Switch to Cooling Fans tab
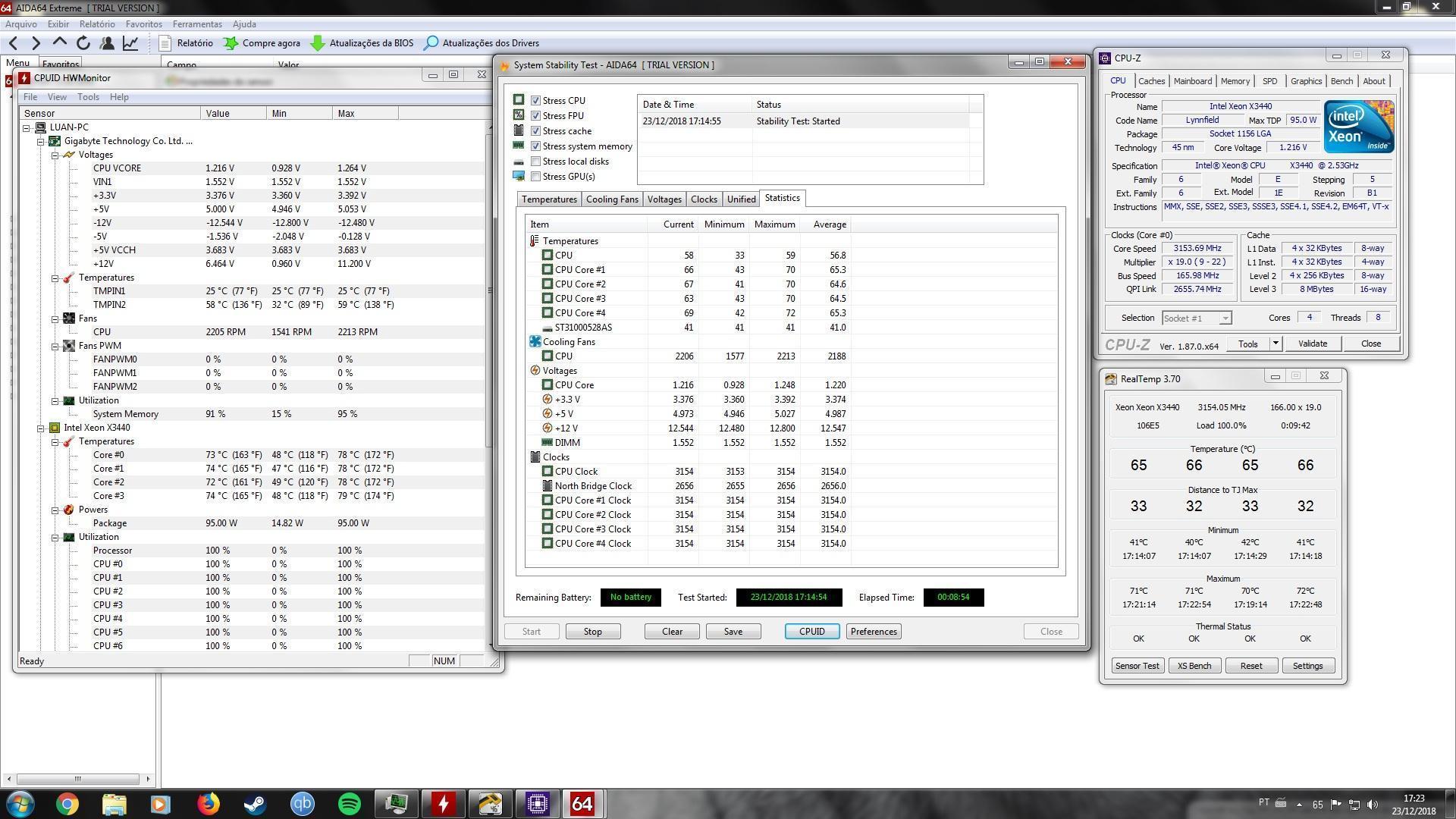1456x819 pixels. [x=612, y=199]
